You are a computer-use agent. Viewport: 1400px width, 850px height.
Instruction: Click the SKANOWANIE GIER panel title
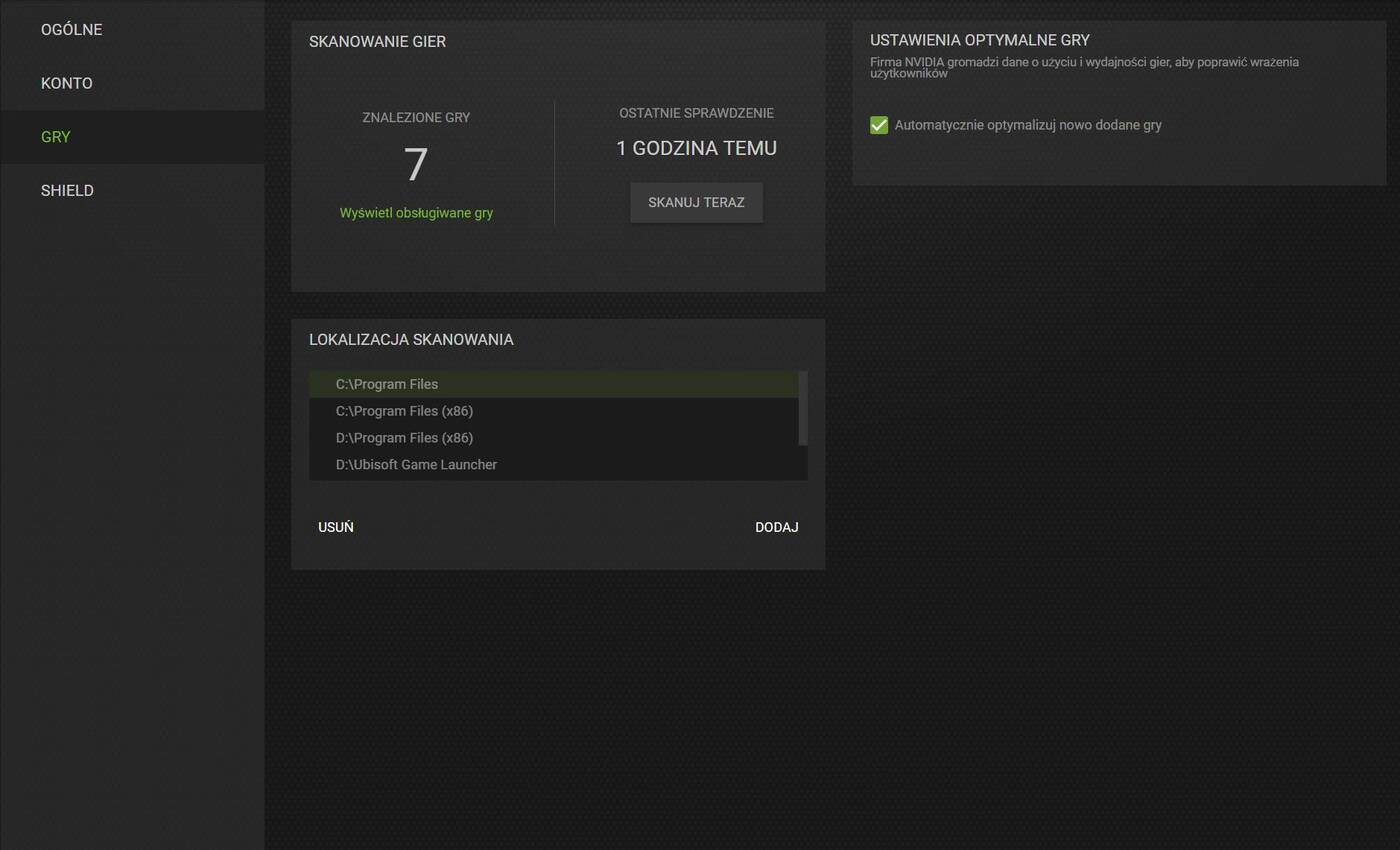tap(377, 41)
